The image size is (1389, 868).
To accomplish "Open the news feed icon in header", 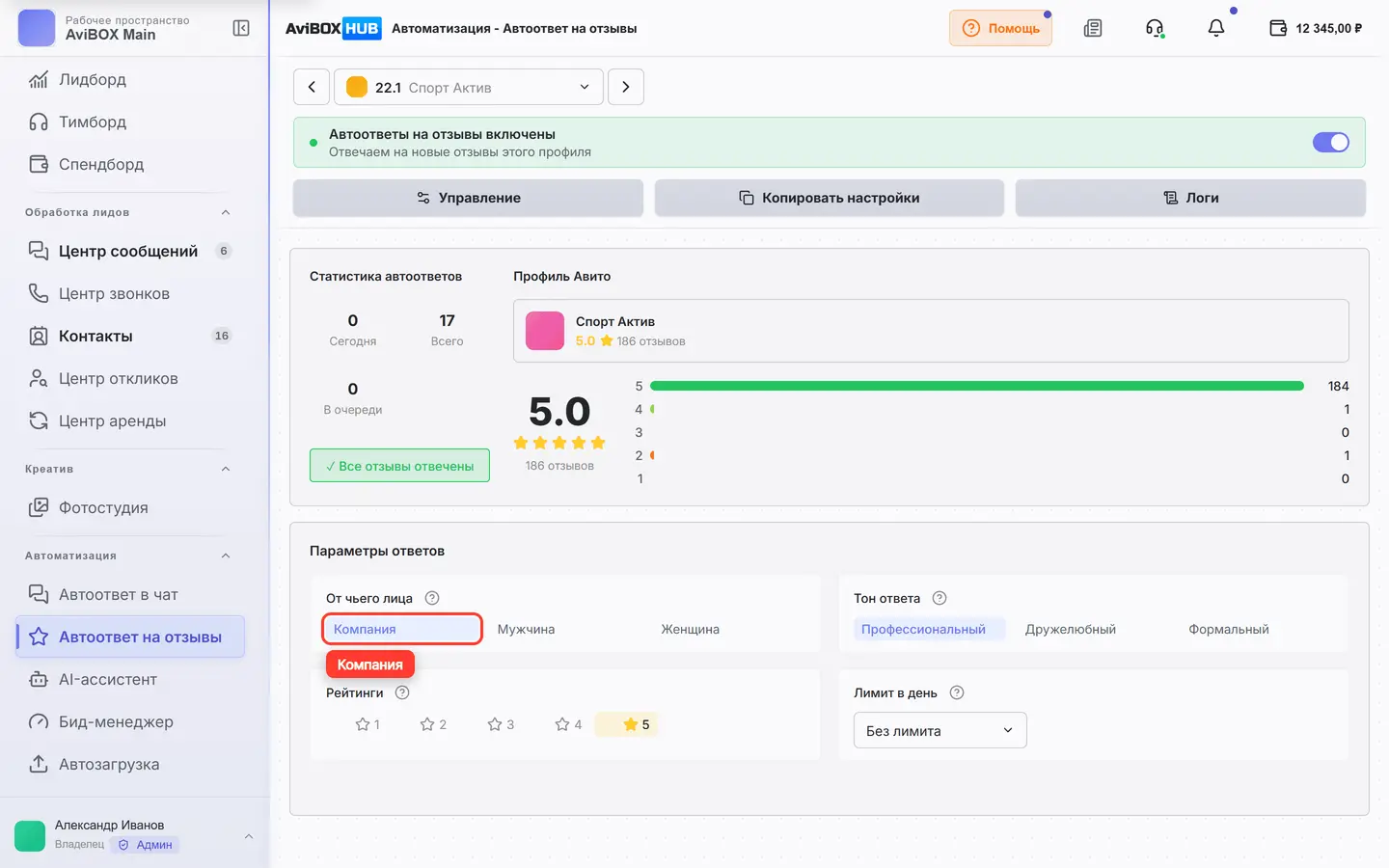I will 1093,28.
